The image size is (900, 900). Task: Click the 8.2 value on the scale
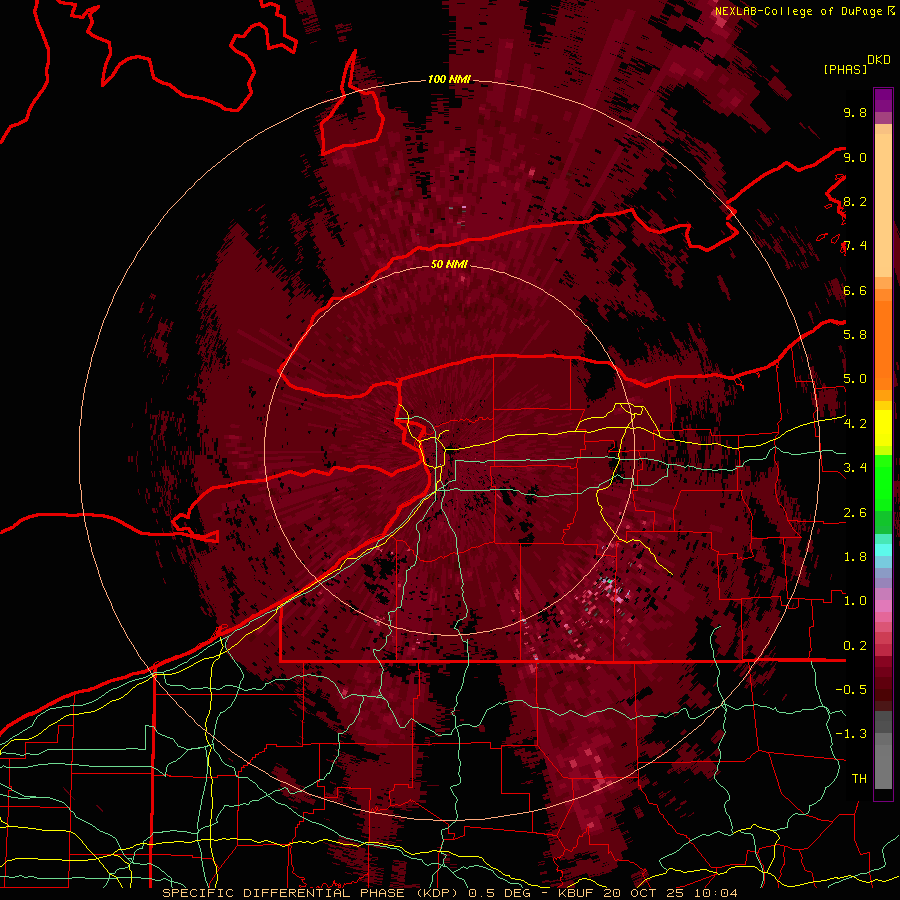(x=855, y=201)
